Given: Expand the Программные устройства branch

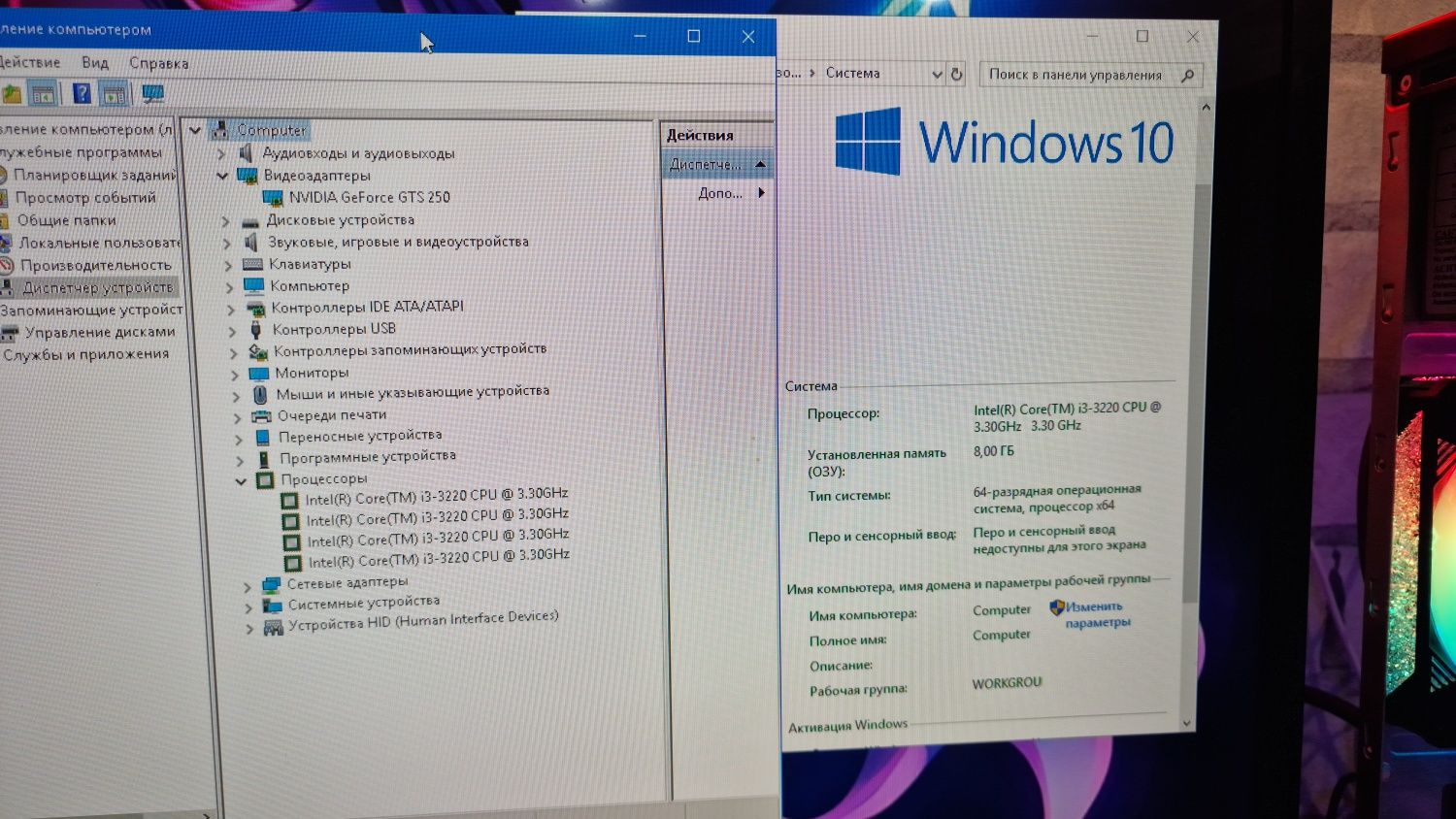Looking at the screenshot, I should (x=240, y=460).
